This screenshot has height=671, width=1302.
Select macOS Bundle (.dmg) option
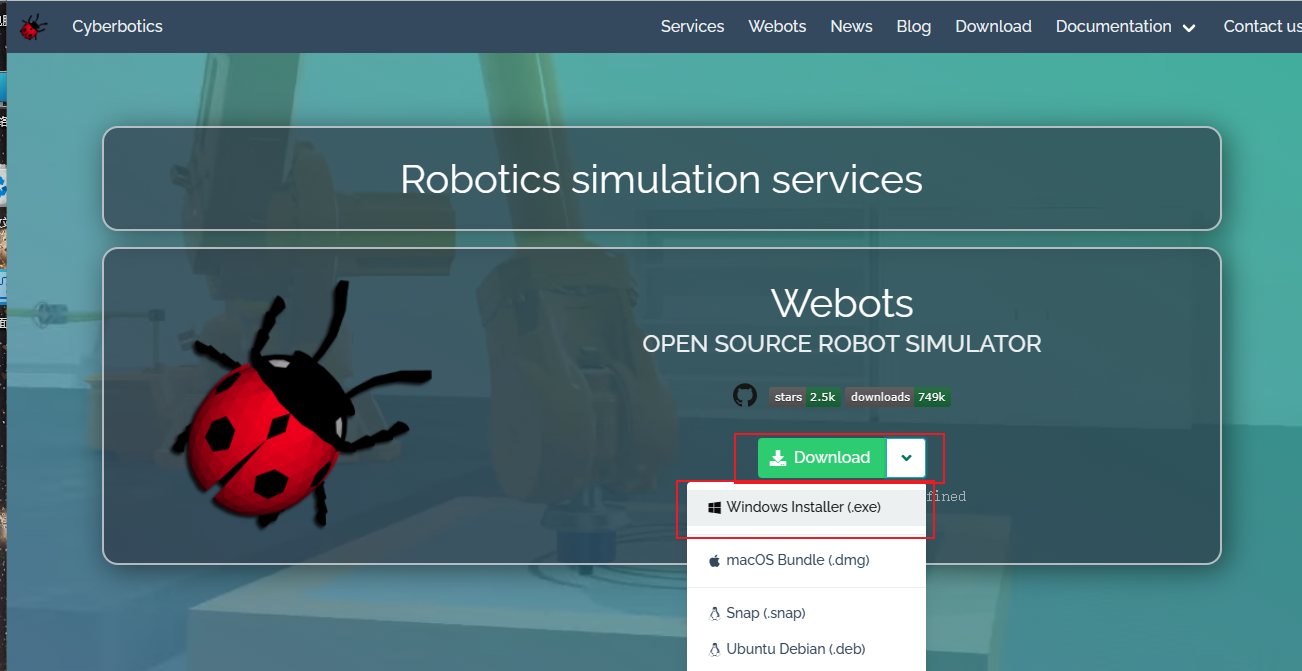click(806, 560)
